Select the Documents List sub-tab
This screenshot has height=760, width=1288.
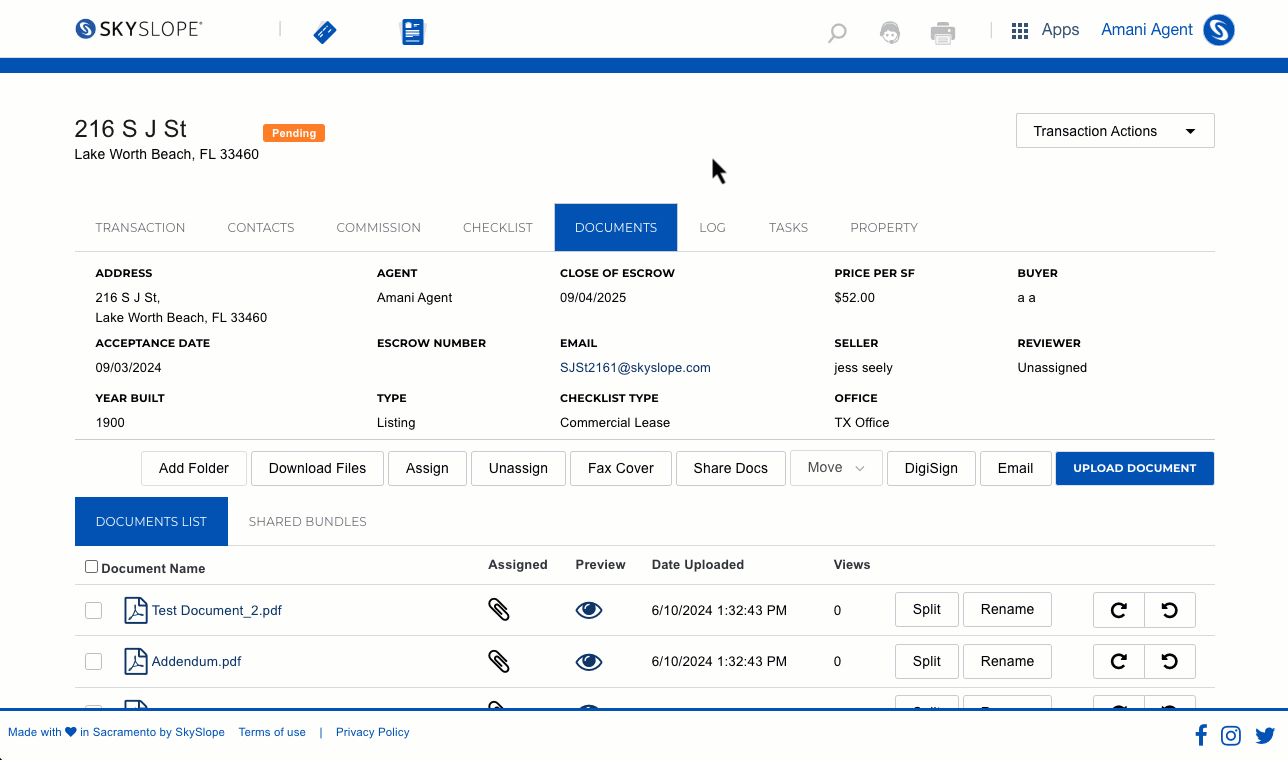point(151,521)
